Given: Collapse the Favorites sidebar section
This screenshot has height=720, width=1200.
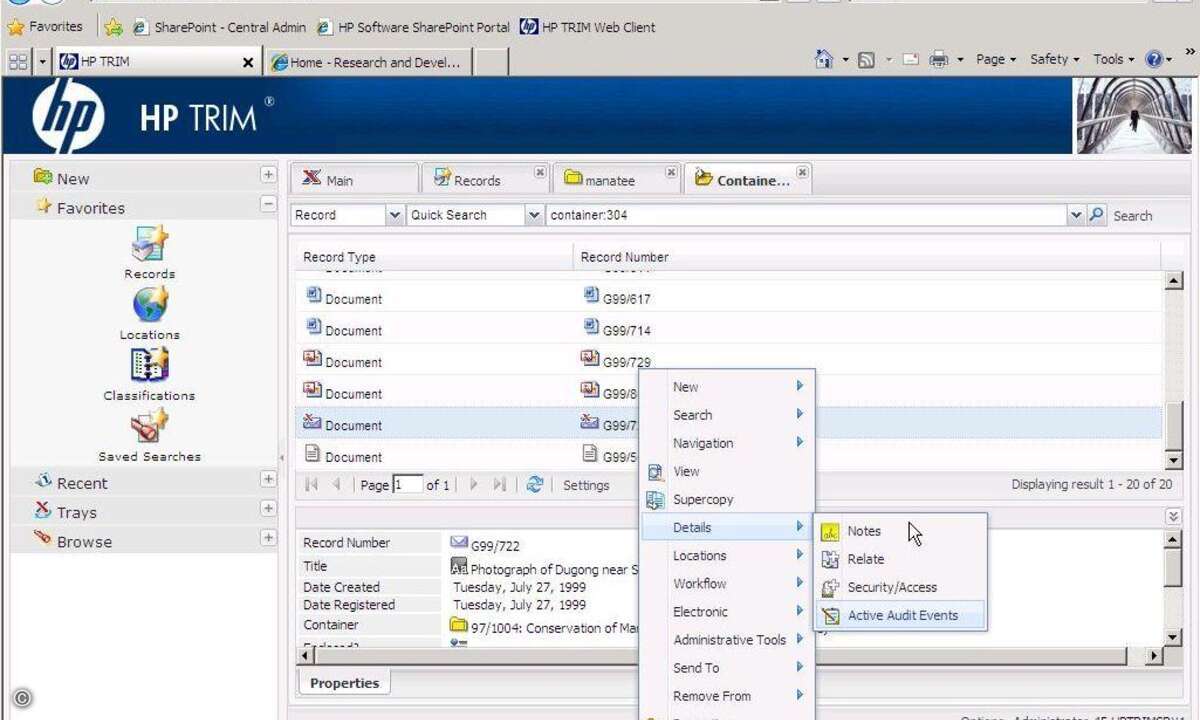Looking at the screenshot, I should pos(268,204).
